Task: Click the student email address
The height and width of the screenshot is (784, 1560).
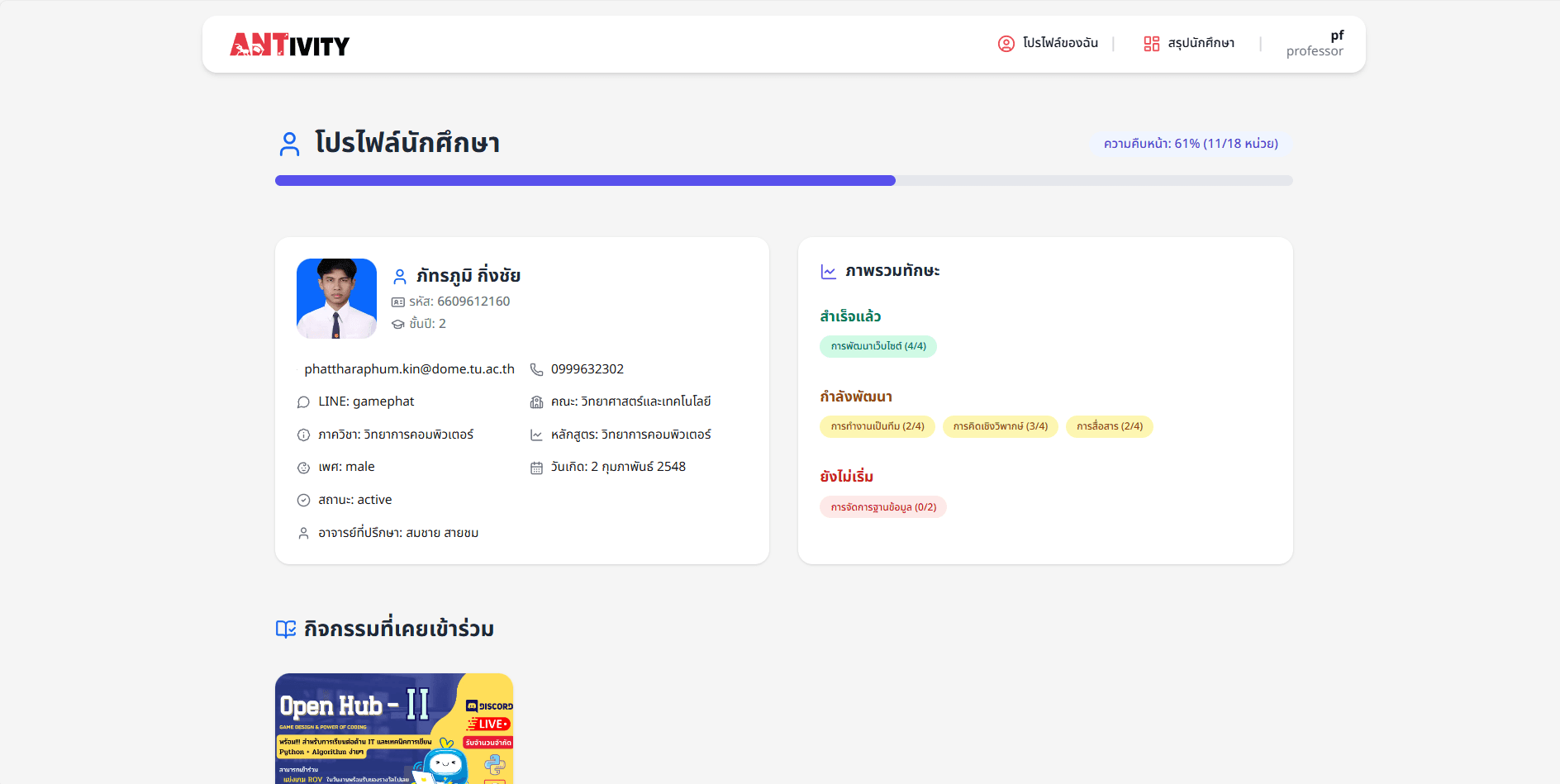Action: [409, 369]
